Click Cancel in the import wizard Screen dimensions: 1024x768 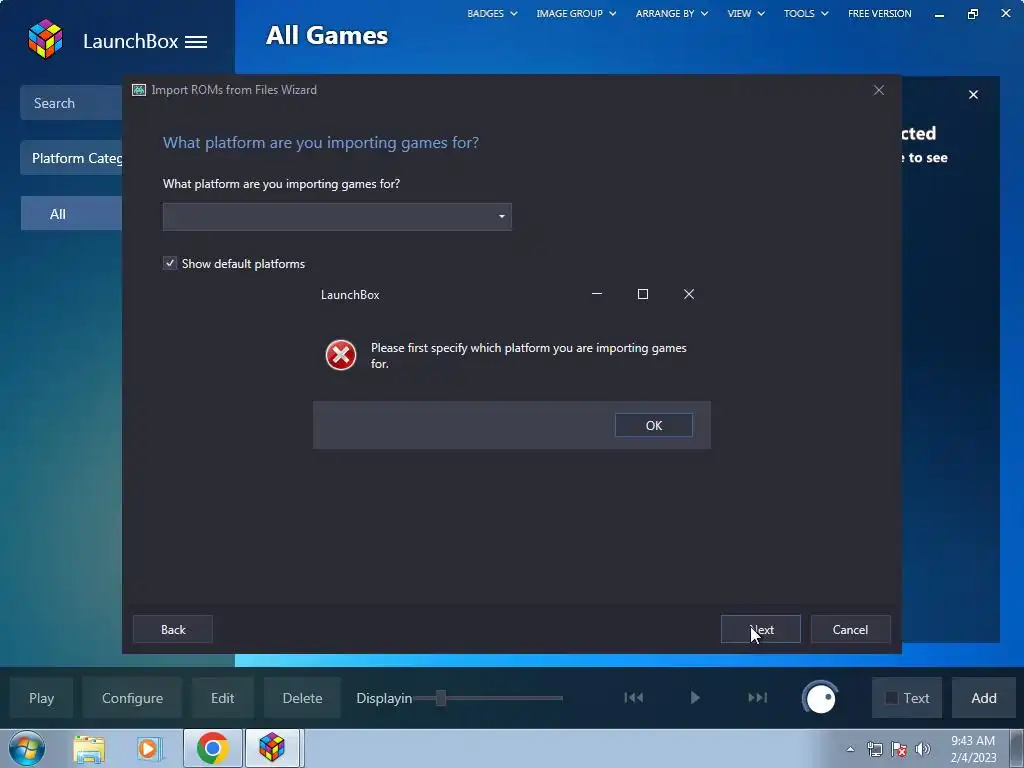click(850, 630)
